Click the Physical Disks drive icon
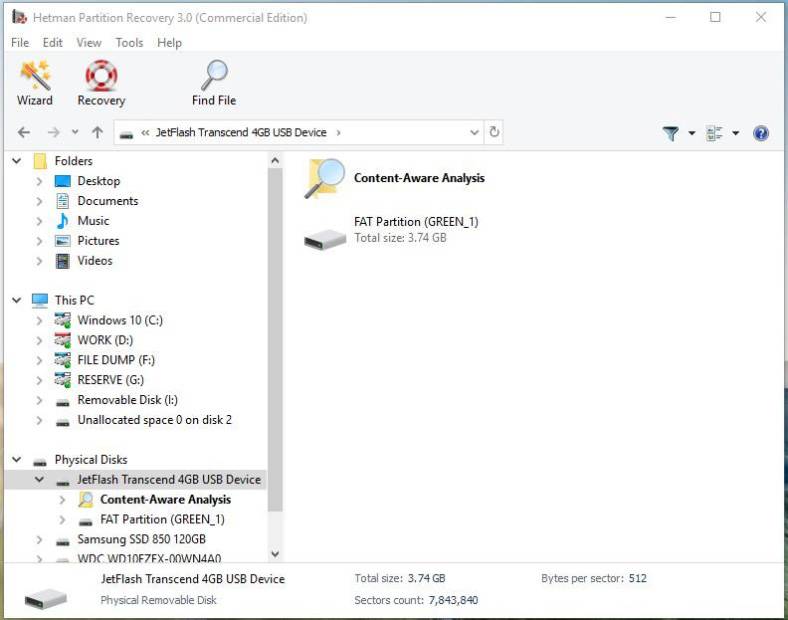Screen dimensions: 788x620 [40, 460]
